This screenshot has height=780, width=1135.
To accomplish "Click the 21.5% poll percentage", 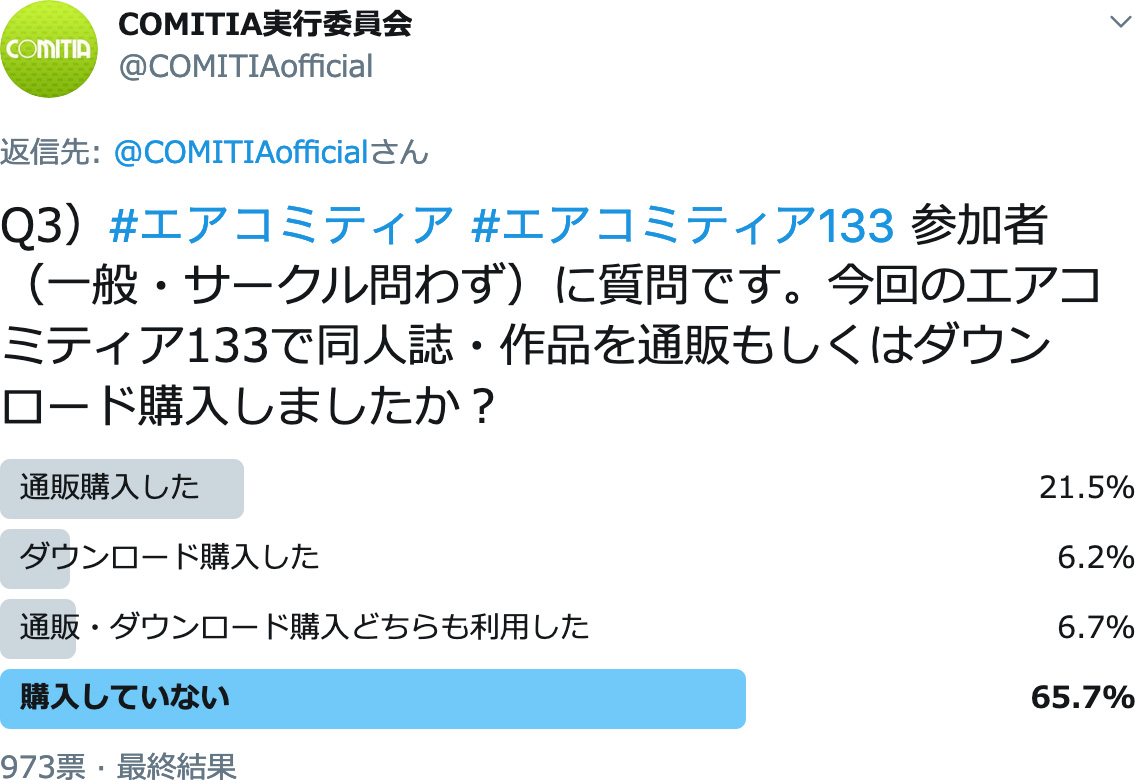I will pyautogui.click(x=1085, y=488).
